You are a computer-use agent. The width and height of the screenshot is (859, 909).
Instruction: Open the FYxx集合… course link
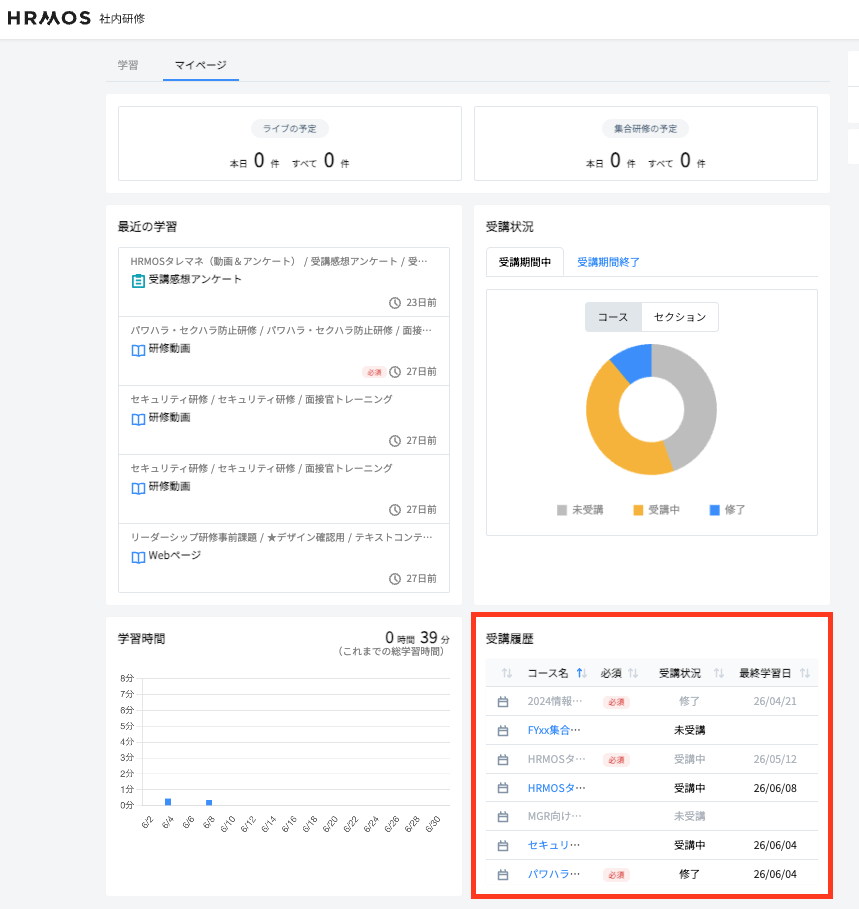click(554, 730)
